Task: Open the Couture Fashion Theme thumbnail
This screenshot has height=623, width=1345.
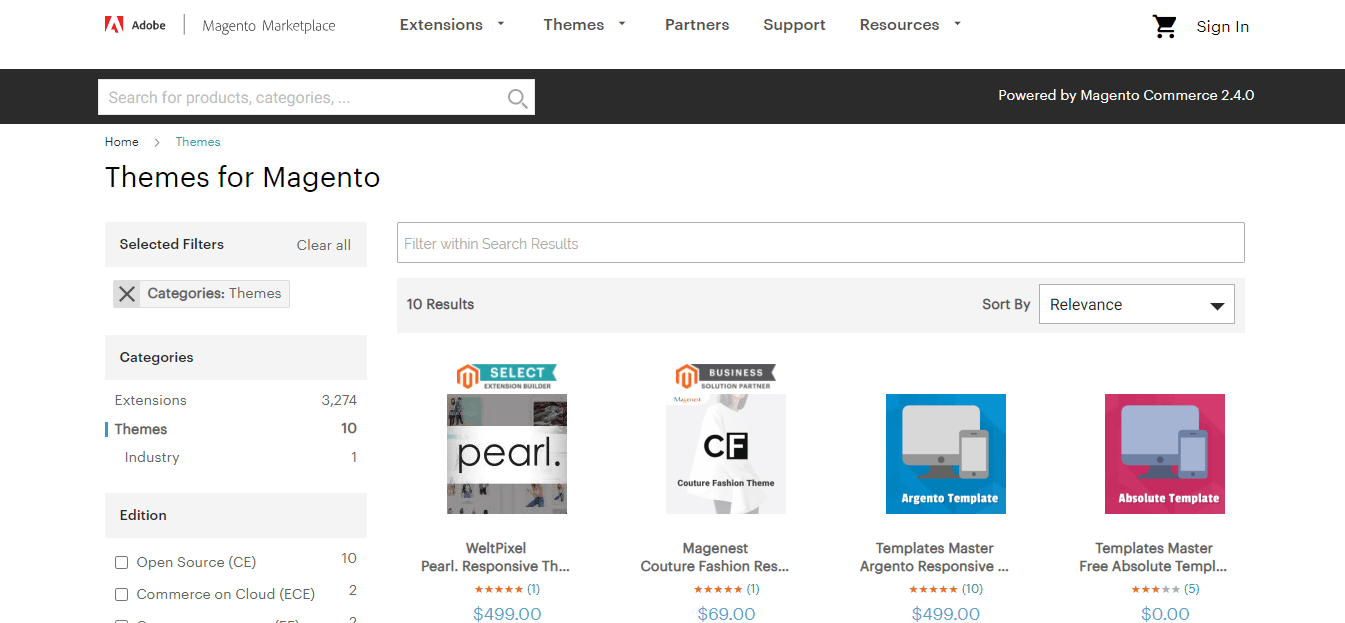Action: click(726, 454)
